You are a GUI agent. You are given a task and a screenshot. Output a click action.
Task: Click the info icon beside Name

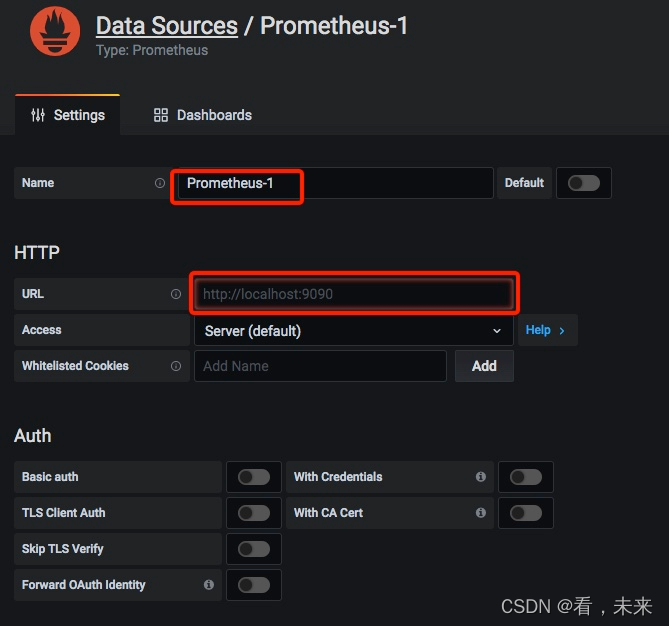point(160,183)
